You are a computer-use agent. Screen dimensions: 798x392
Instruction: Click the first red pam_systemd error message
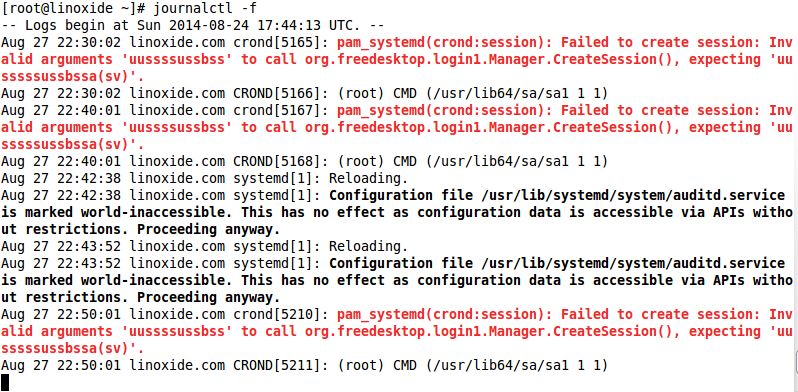coord(397,60)
